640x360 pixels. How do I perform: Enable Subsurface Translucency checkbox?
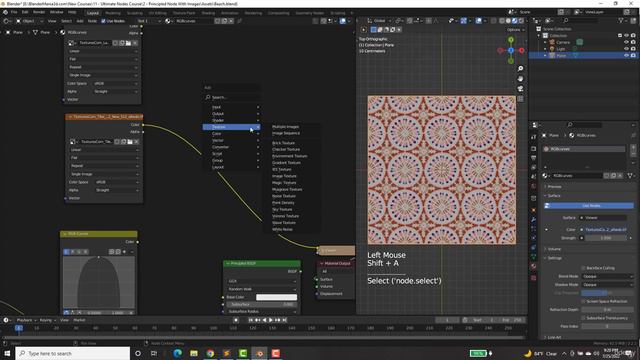(x=583, y=318)
